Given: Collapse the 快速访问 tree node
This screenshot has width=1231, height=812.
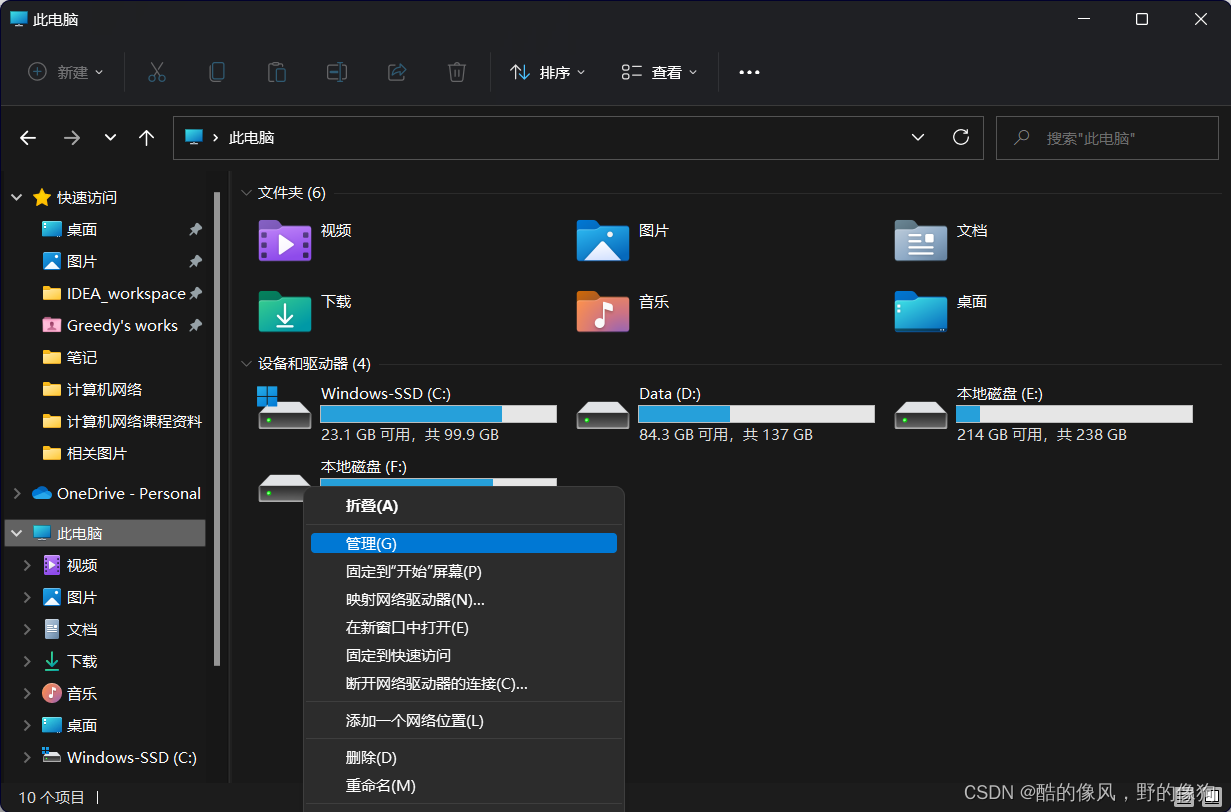Looking at the screenshot, I should click(x=17, y=197).
